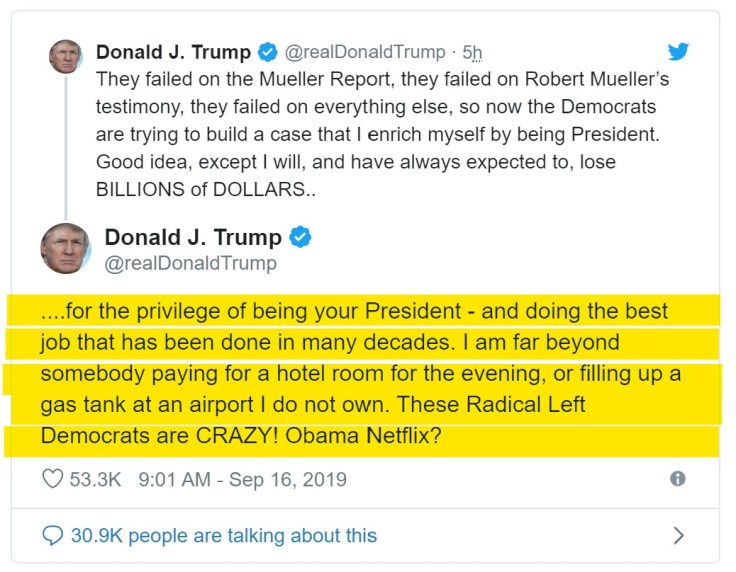Open the small profile avatar in thread
736x572 pixels.
tap(65, 56)
